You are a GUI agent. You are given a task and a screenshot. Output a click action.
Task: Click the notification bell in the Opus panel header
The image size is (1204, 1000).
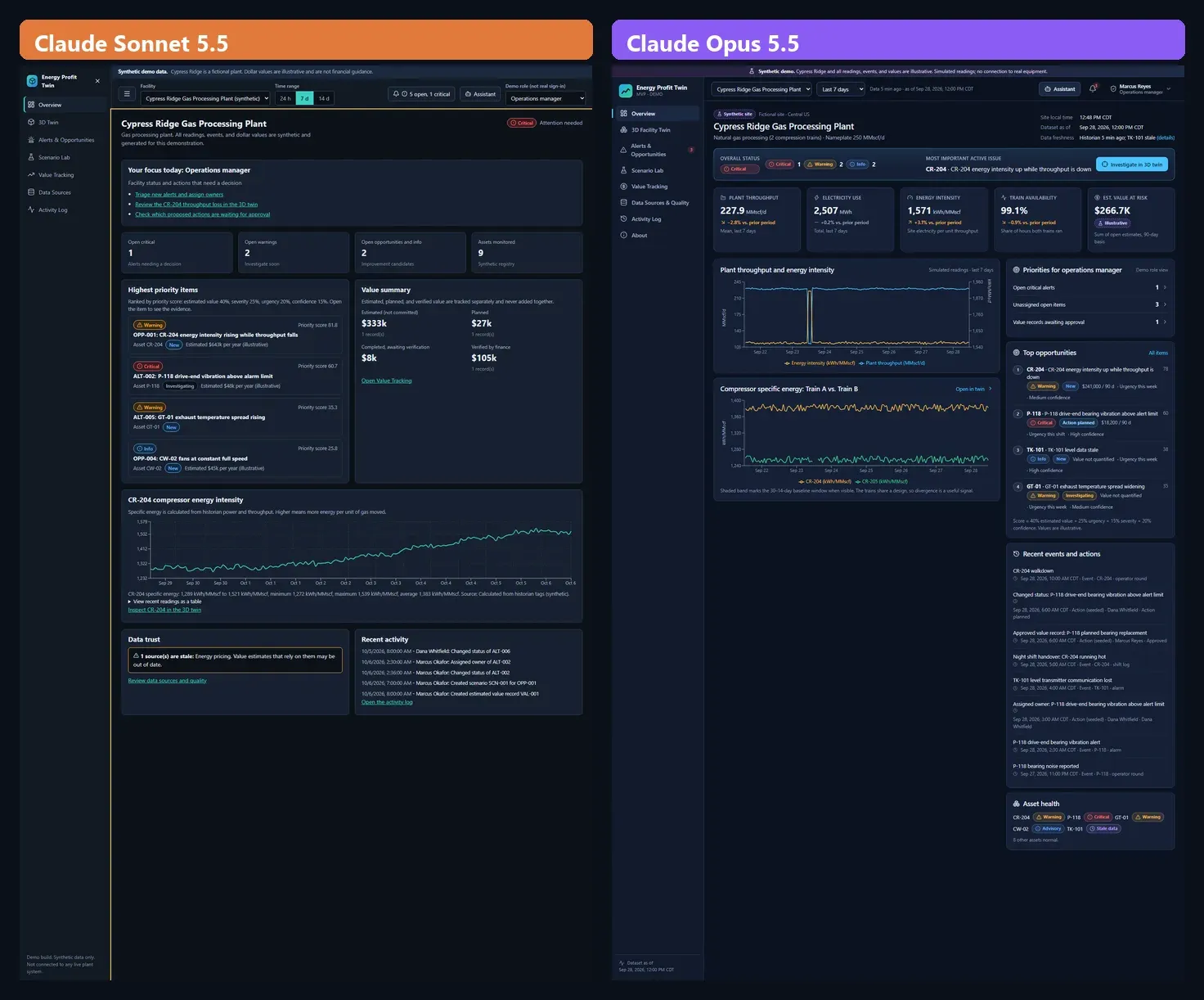1093,88
